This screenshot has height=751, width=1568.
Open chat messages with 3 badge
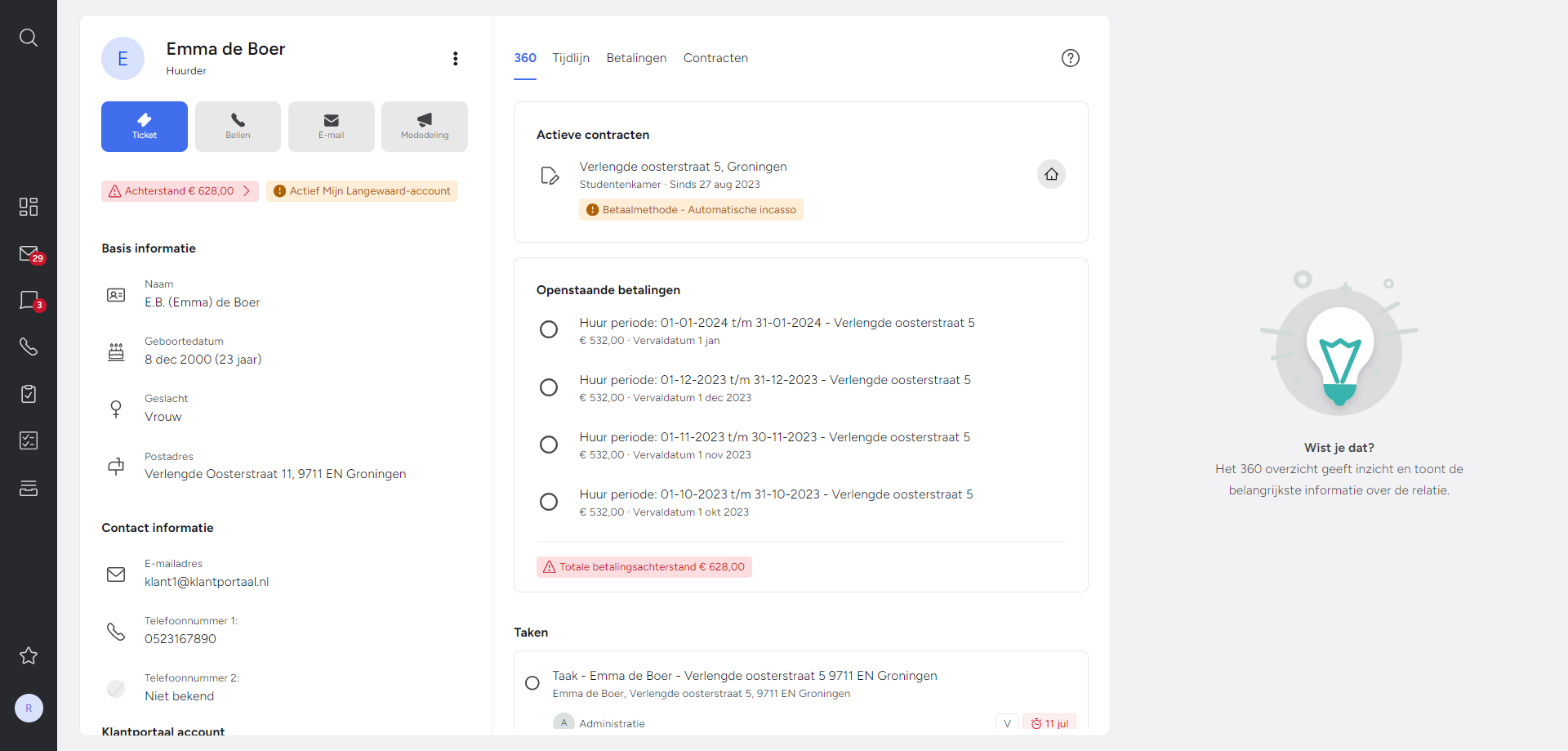tap(29, 301)
